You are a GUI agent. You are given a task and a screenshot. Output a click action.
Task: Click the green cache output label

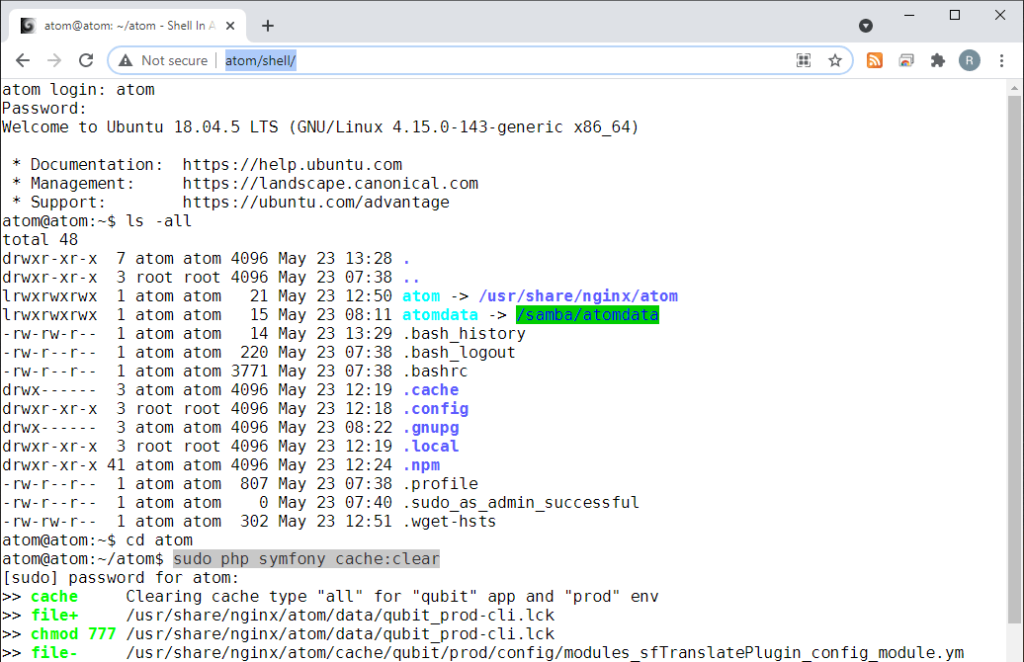[54, 597]
